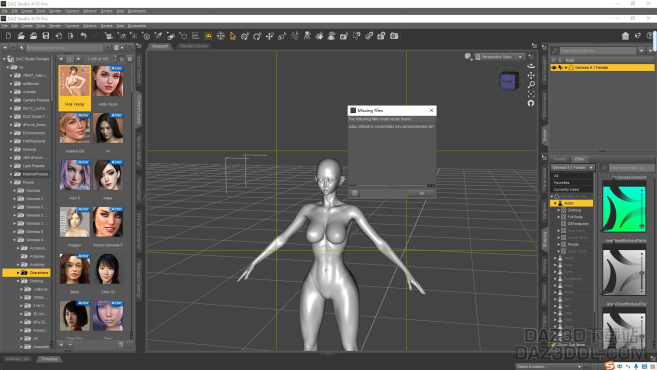Click the microphone icon in system tray
This screenshot has height=370, width=657.
(636, 367)
